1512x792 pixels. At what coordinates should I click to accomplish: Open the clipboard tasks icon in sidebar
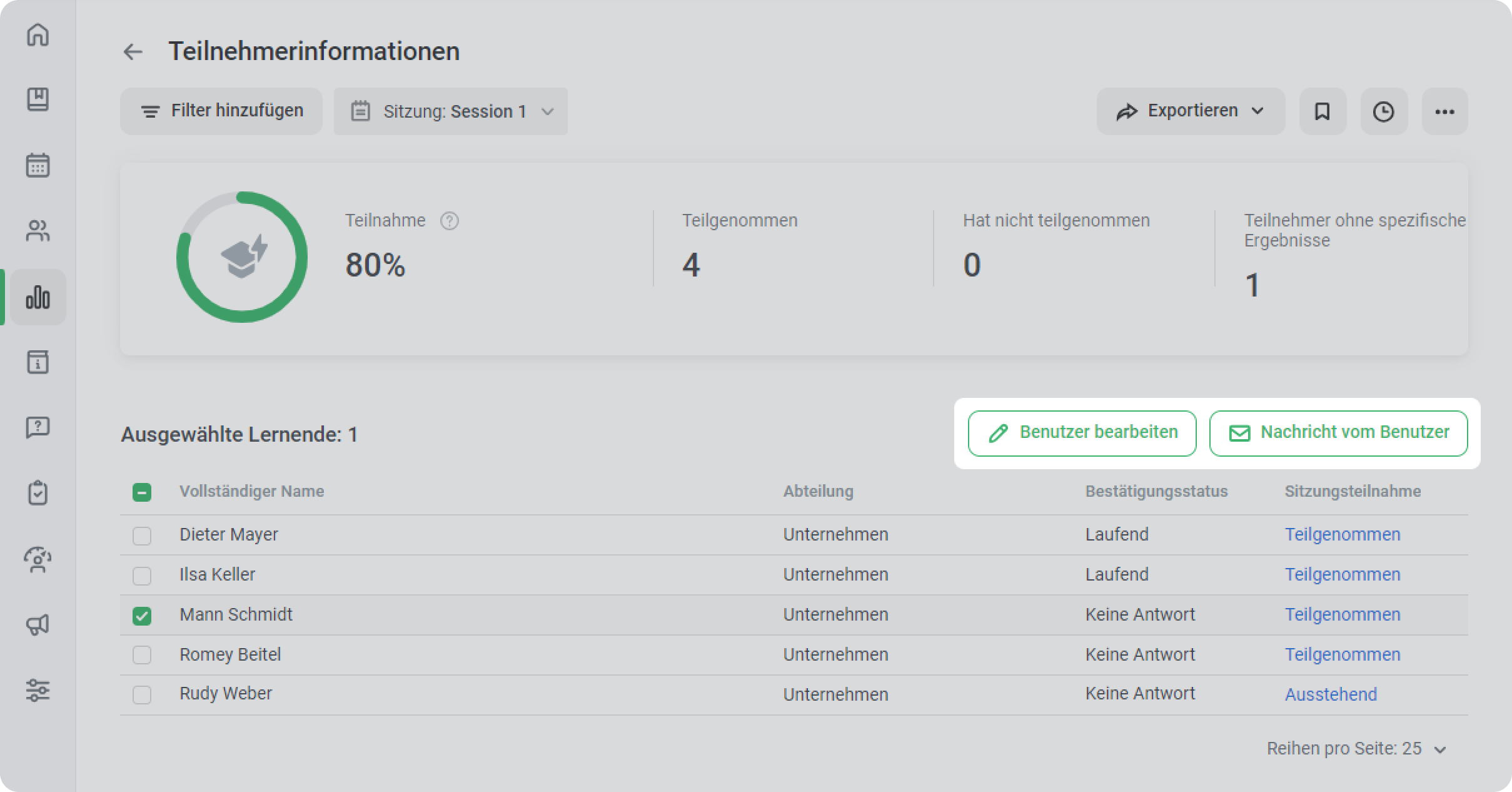tap(38, 493)
